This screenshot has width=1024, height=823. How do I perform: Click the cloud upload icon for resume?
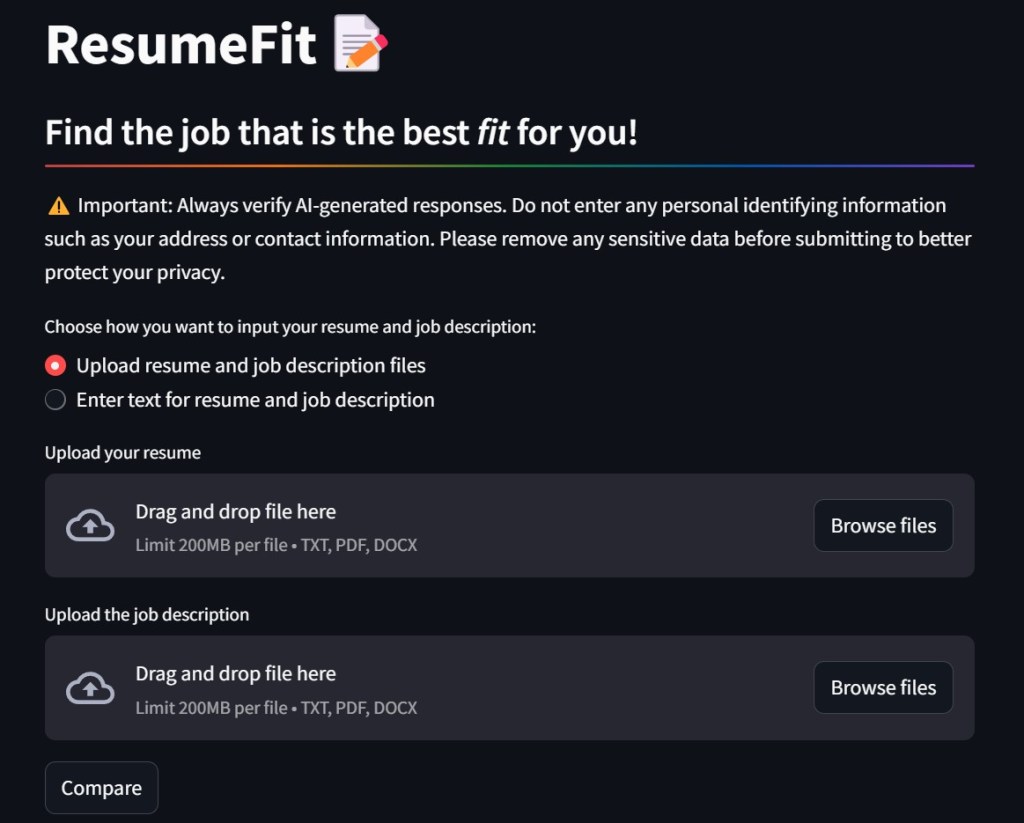click(x=90, y=525)
